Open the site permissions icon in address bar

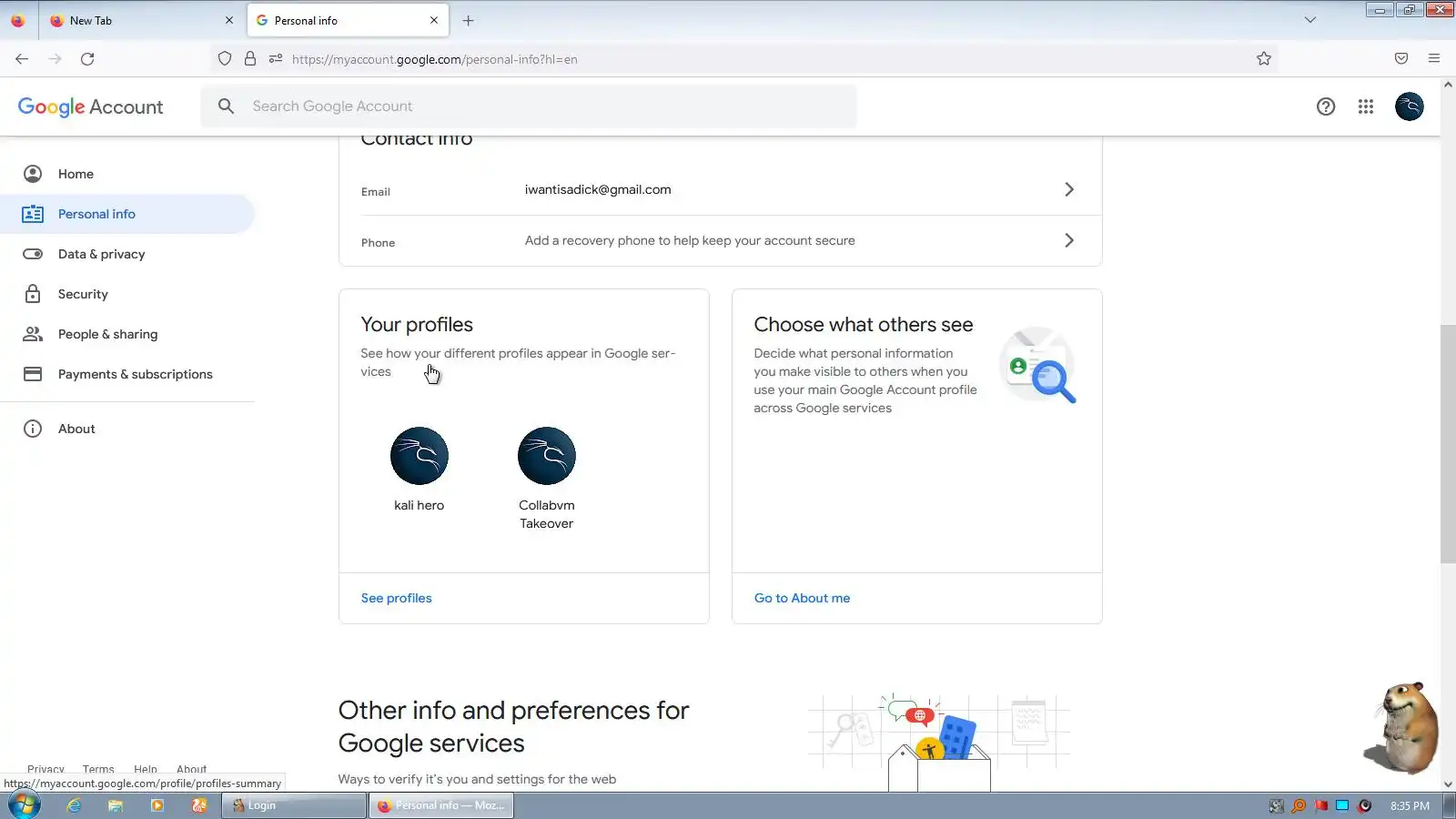276,59
